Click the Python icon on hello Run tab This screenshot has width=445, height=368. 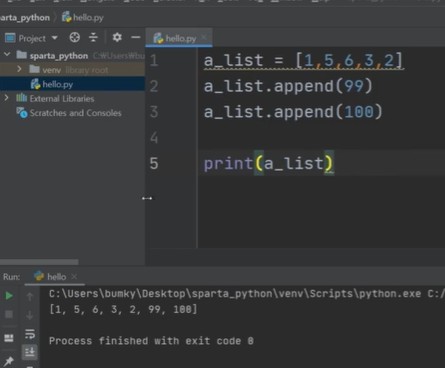[x=39, y=276]
